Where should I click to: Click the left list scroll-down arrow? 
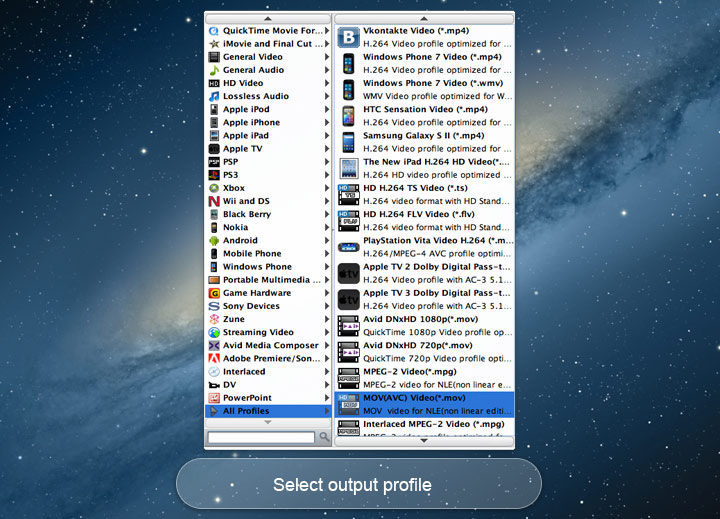tap(268, 423)
